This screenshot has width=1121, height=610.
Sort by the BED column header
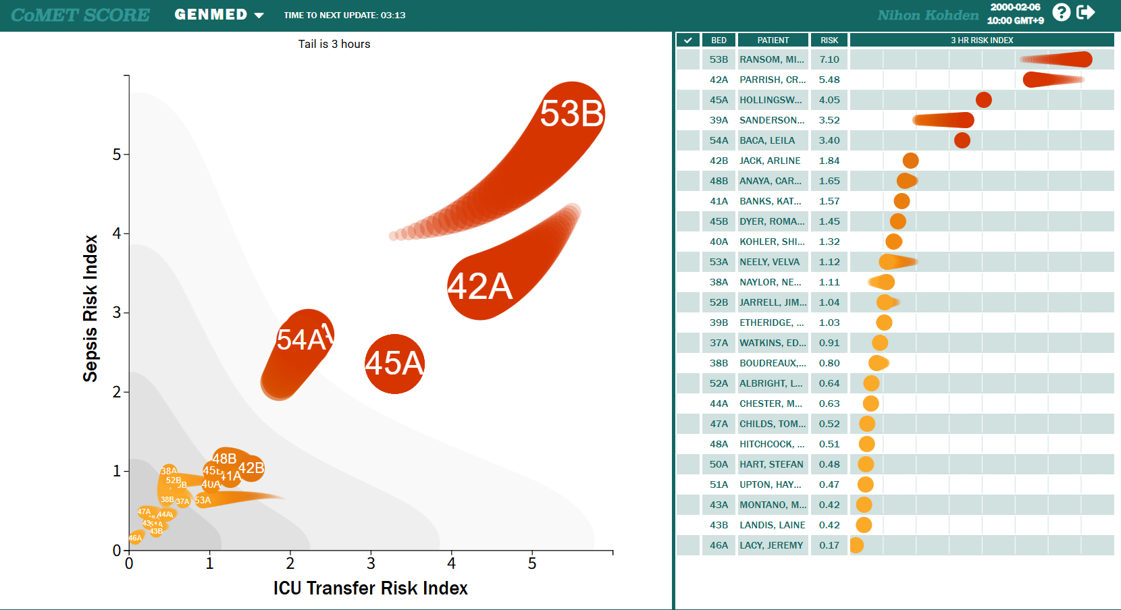click(718, 40)
